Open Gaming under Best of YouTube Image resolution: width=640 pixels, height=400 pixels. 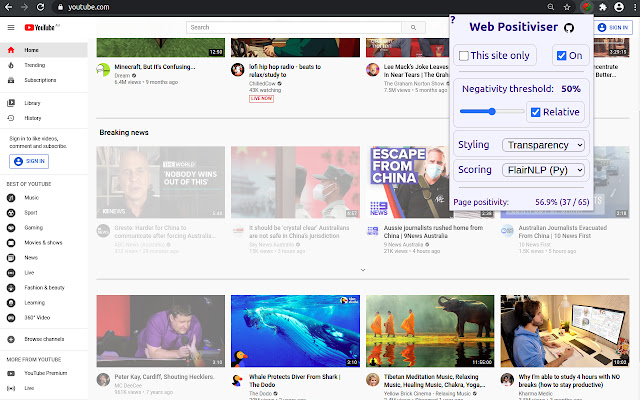pos(44,228)
